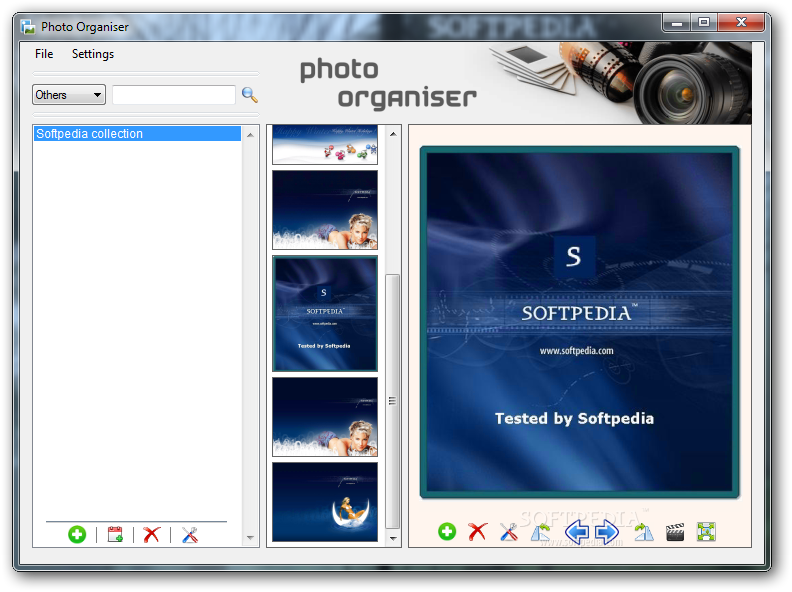Viewport: 792px width, 592px height.
Task: Rotate the photo left
Action: 540,532
